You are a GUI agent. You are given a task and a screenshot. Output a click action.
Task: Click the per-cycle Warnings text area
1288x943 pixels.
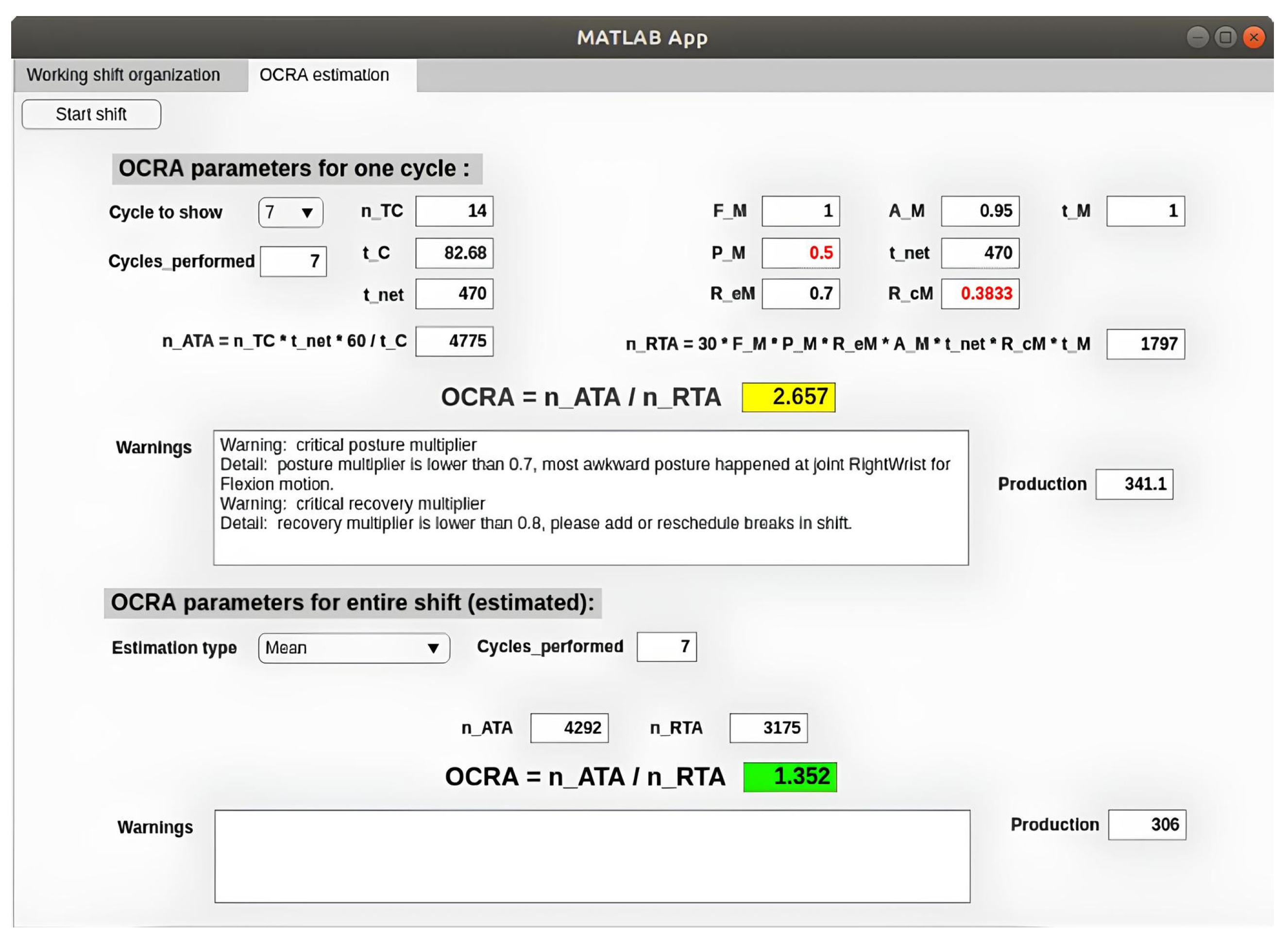click(591, 498)
